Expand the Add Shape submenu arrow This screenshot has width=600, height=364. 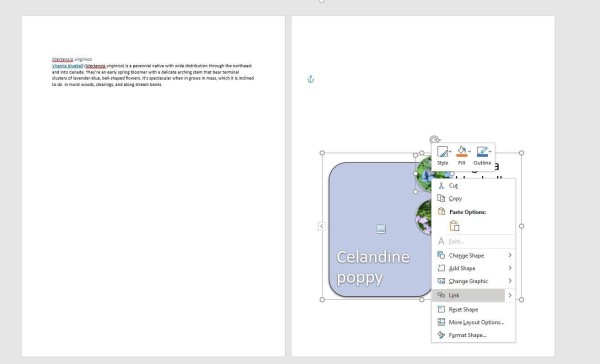point(510,268)
